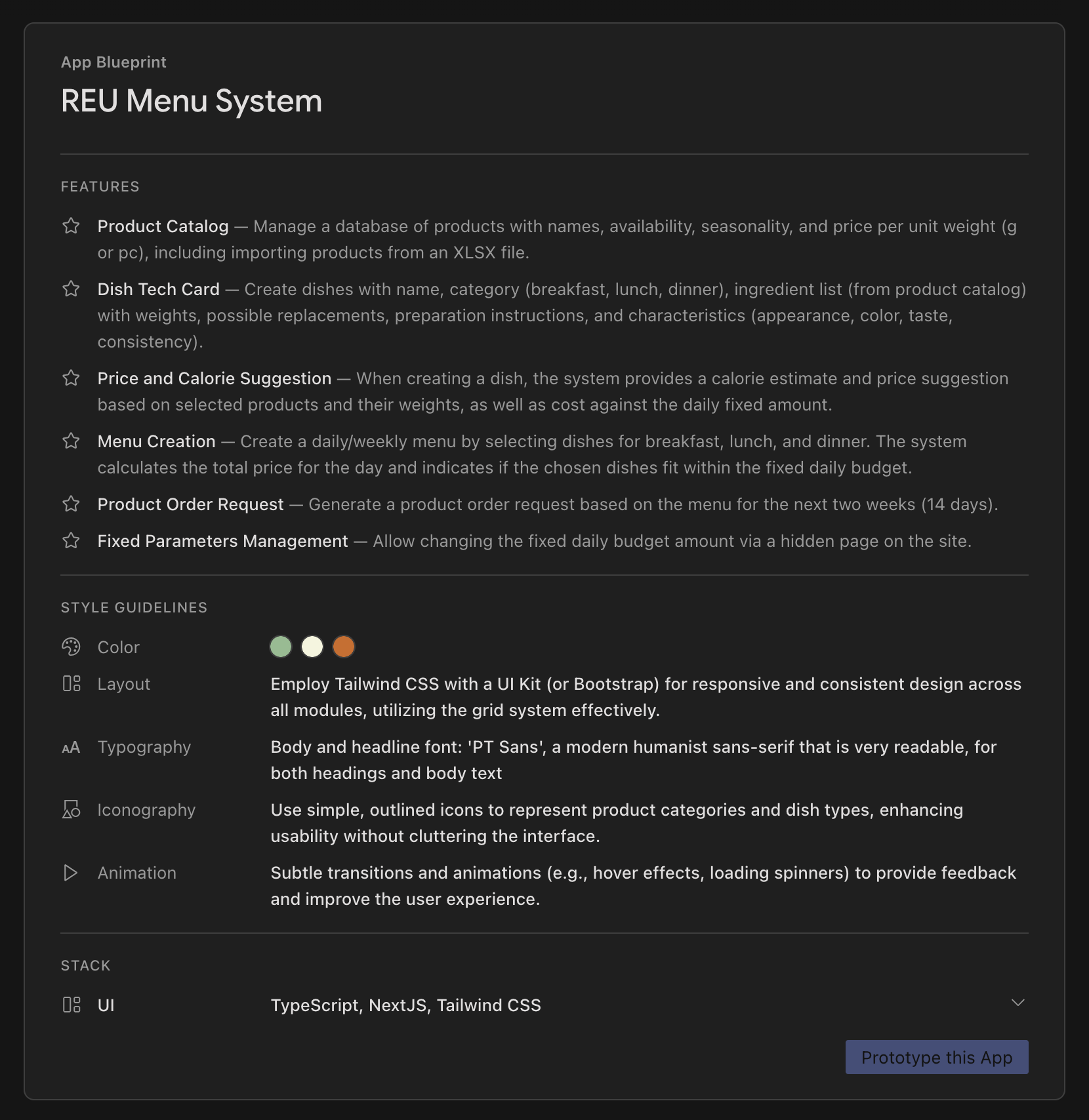This screenshot has width=1089, height=1120.
Task: Select the orange color swatch
Action: point(344,647)
